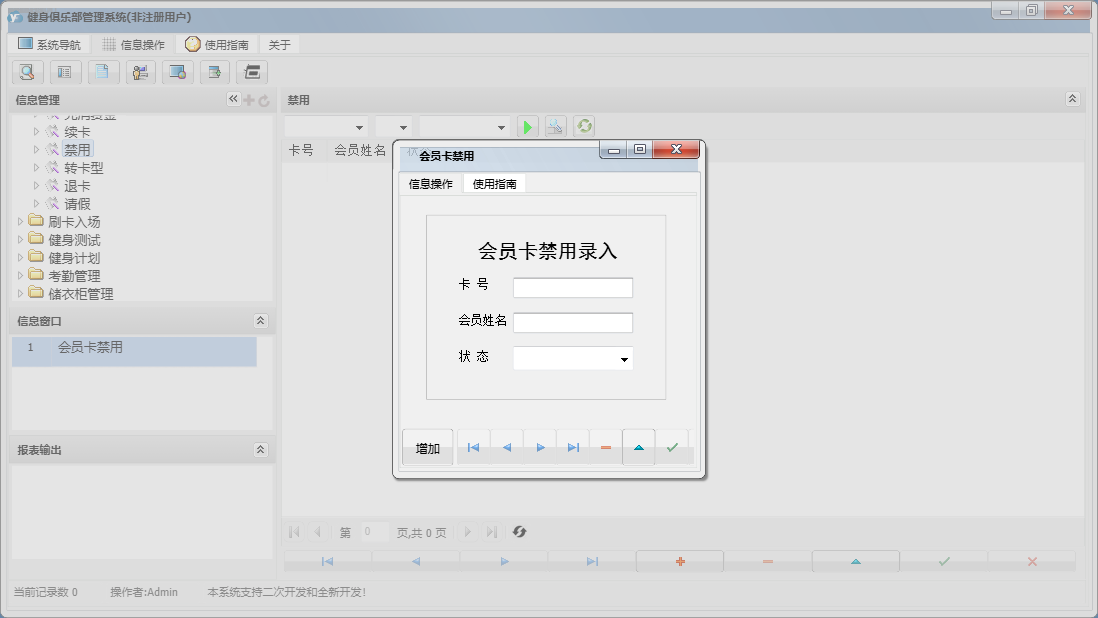Screen dimensions: 1098x618
Task: Confirm with the green checkmark in dialog
Action: pos(671,447)
